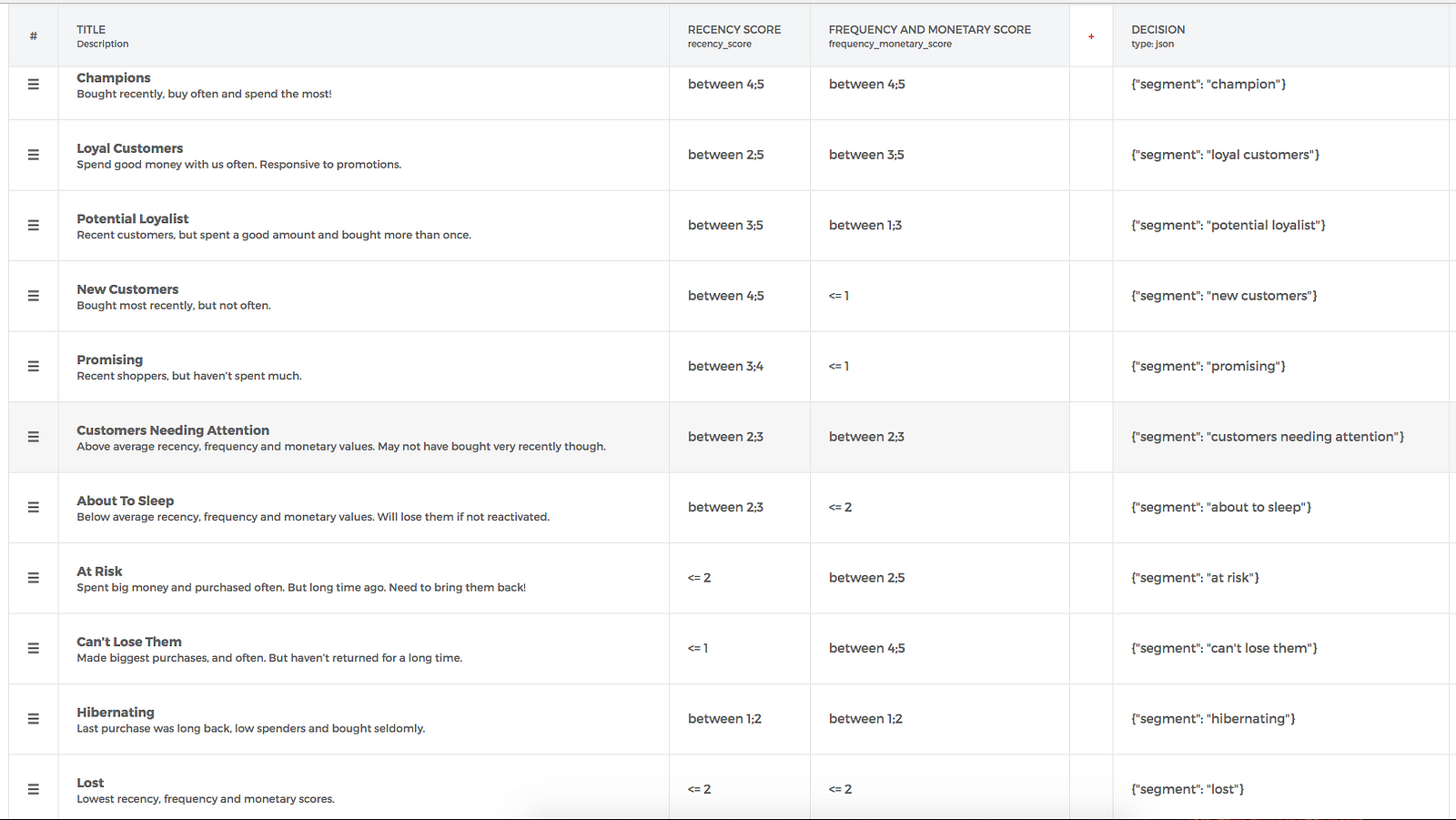Open the Hibernating rule title
The height and width of the screenshot is (820, 1456).
116,713
